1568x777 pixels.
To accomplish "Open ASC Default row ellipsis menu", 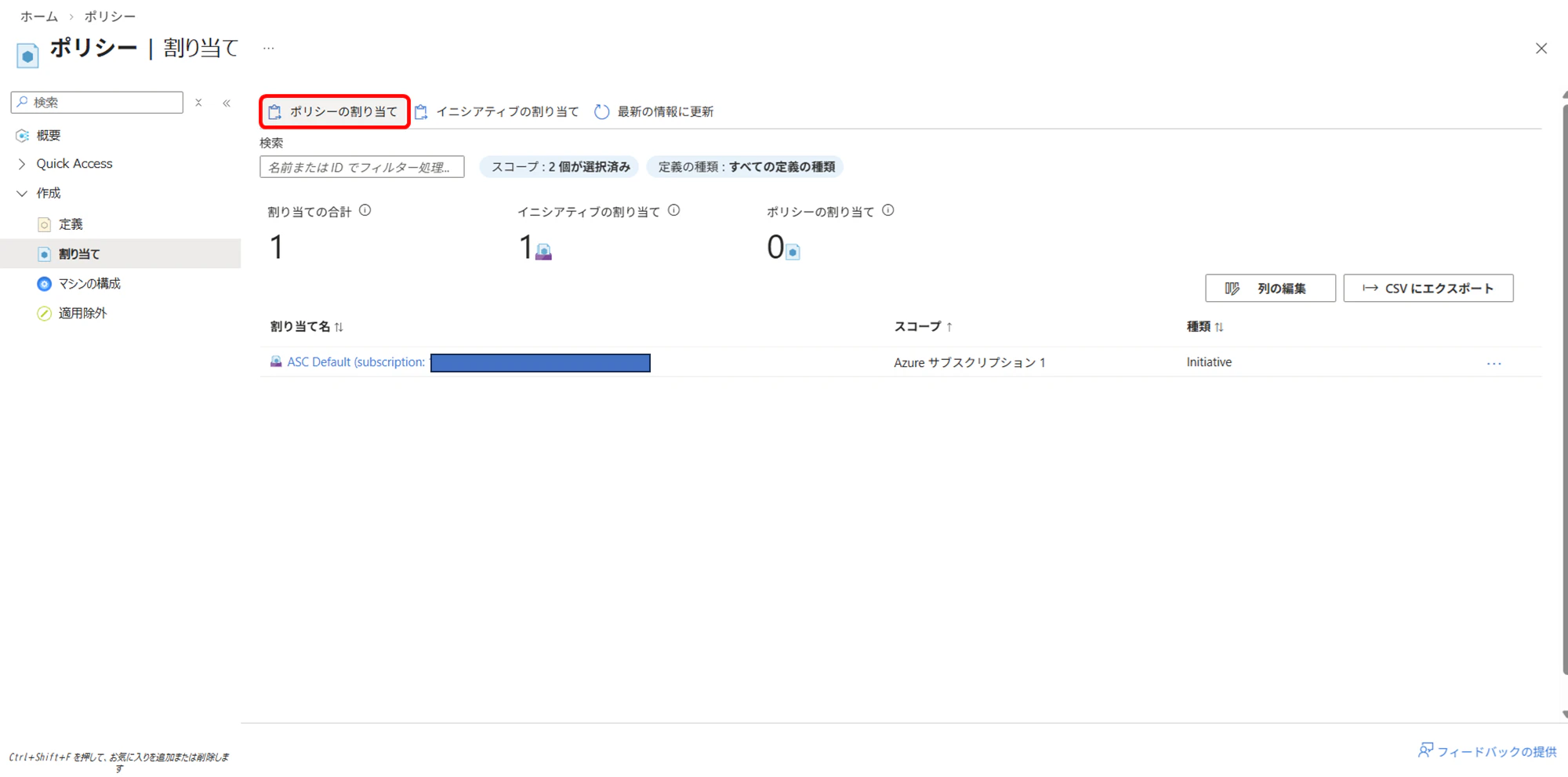I will point(1494,364).
